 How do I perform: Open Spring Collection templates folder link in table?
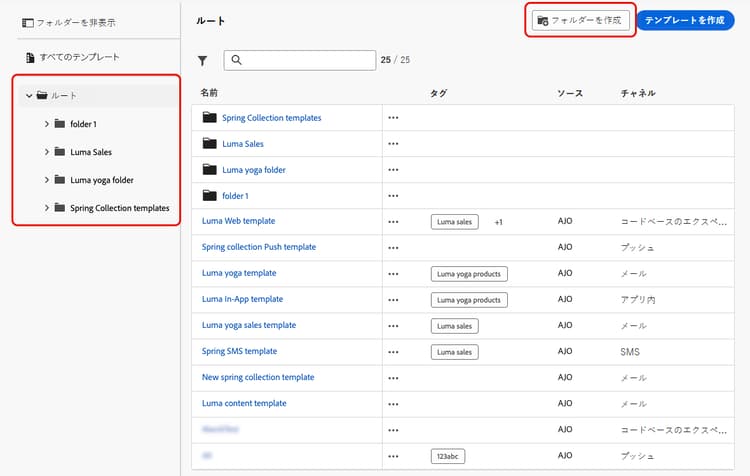click(272, 118)
